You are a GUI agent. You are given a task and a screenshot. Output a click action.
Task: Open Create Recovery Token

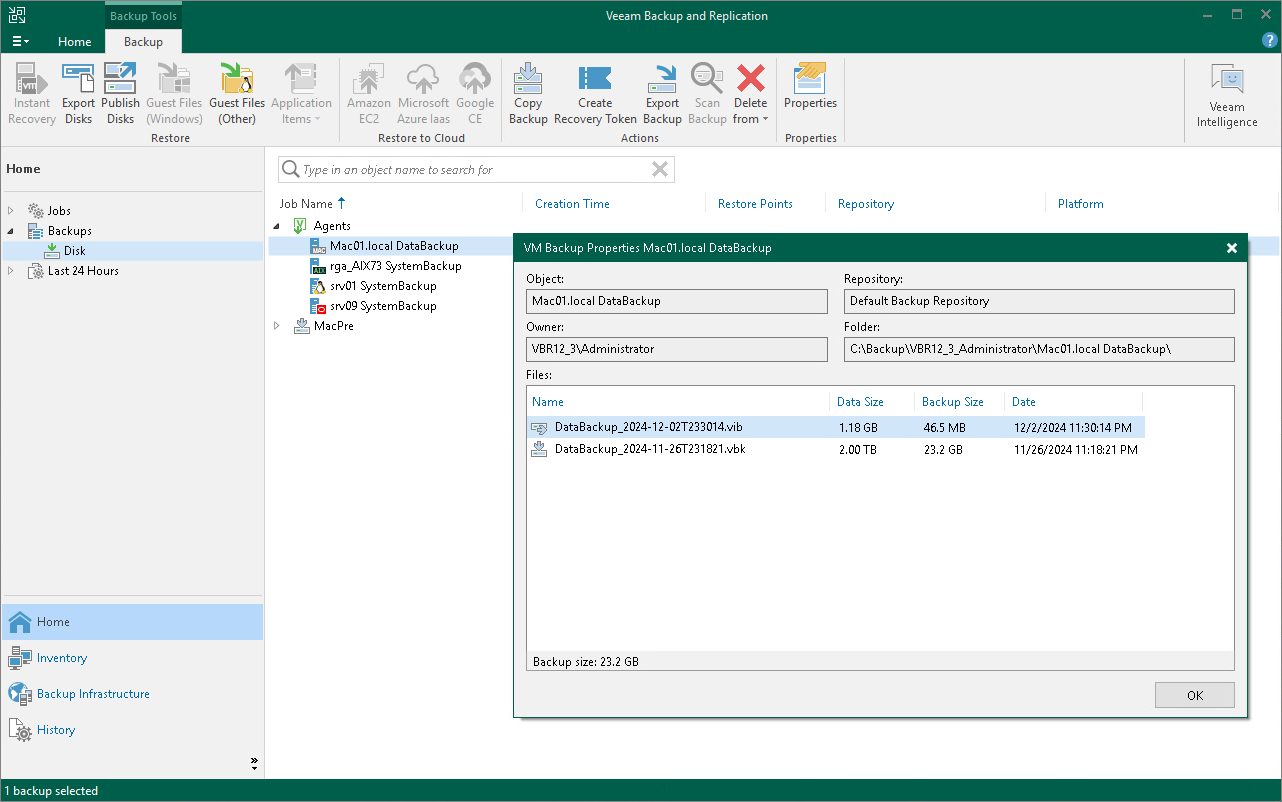595,92
